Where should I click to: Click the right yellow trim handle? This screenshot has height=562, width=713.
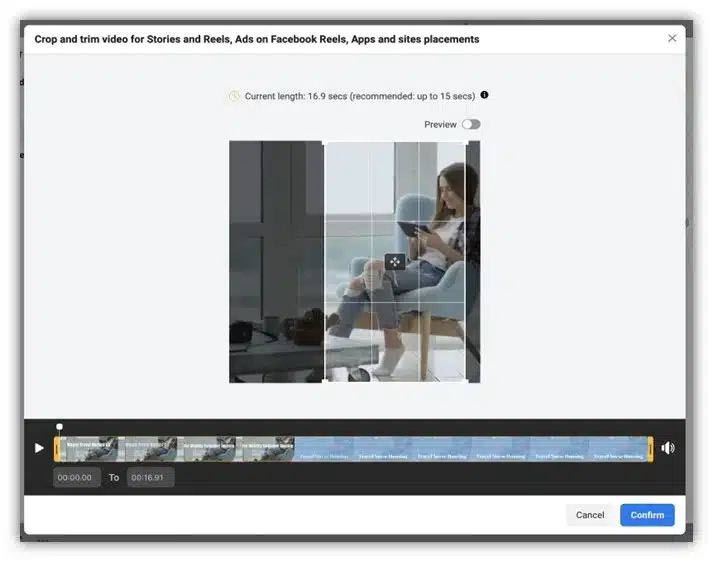(x=651, y=449)
